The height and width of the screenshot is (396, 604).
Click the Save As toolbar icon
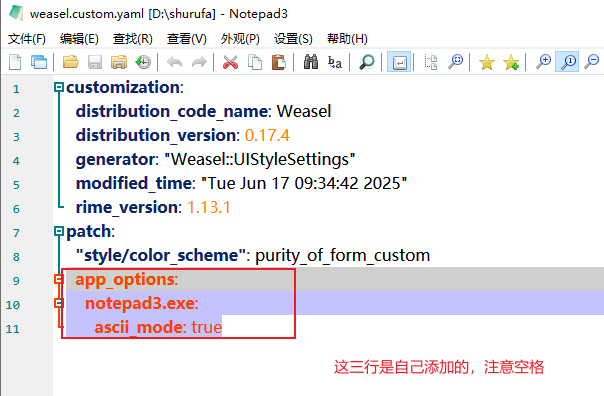click(x=119, y=62)
